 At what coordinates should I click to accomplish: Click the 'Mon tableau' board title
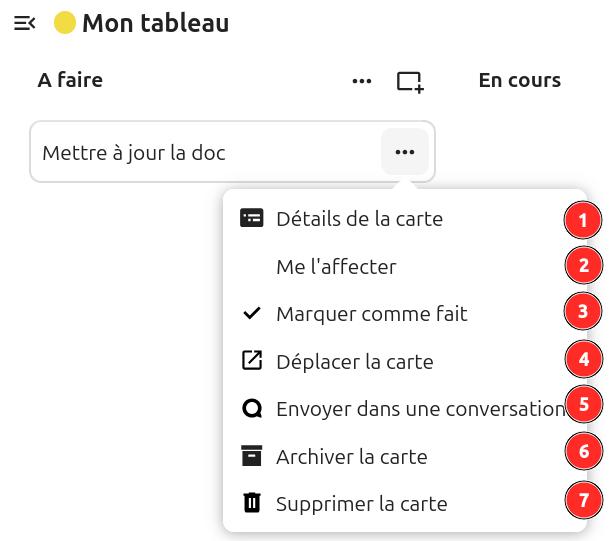(x=155, y=23)
